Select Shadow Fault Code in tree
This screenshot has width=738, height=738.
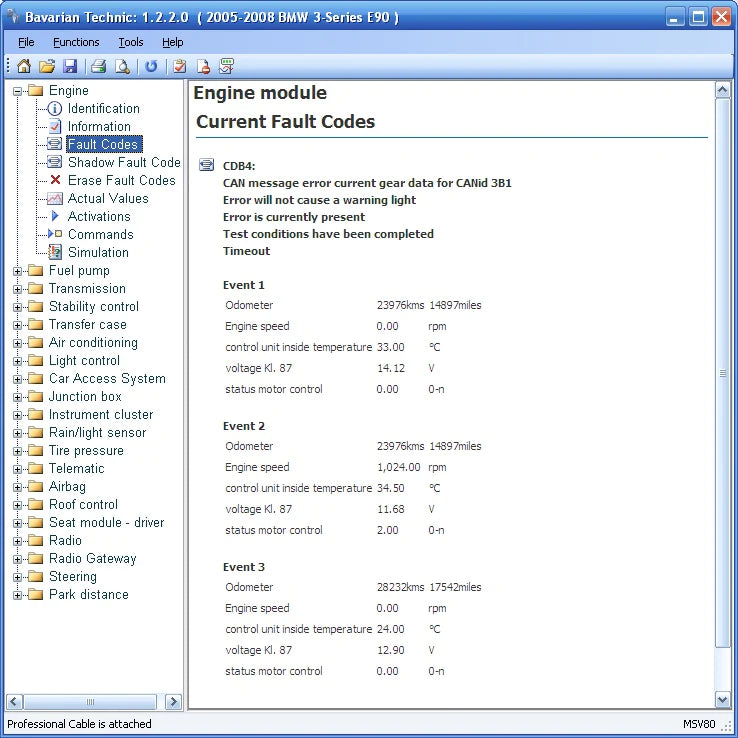(x=123, y=162)
